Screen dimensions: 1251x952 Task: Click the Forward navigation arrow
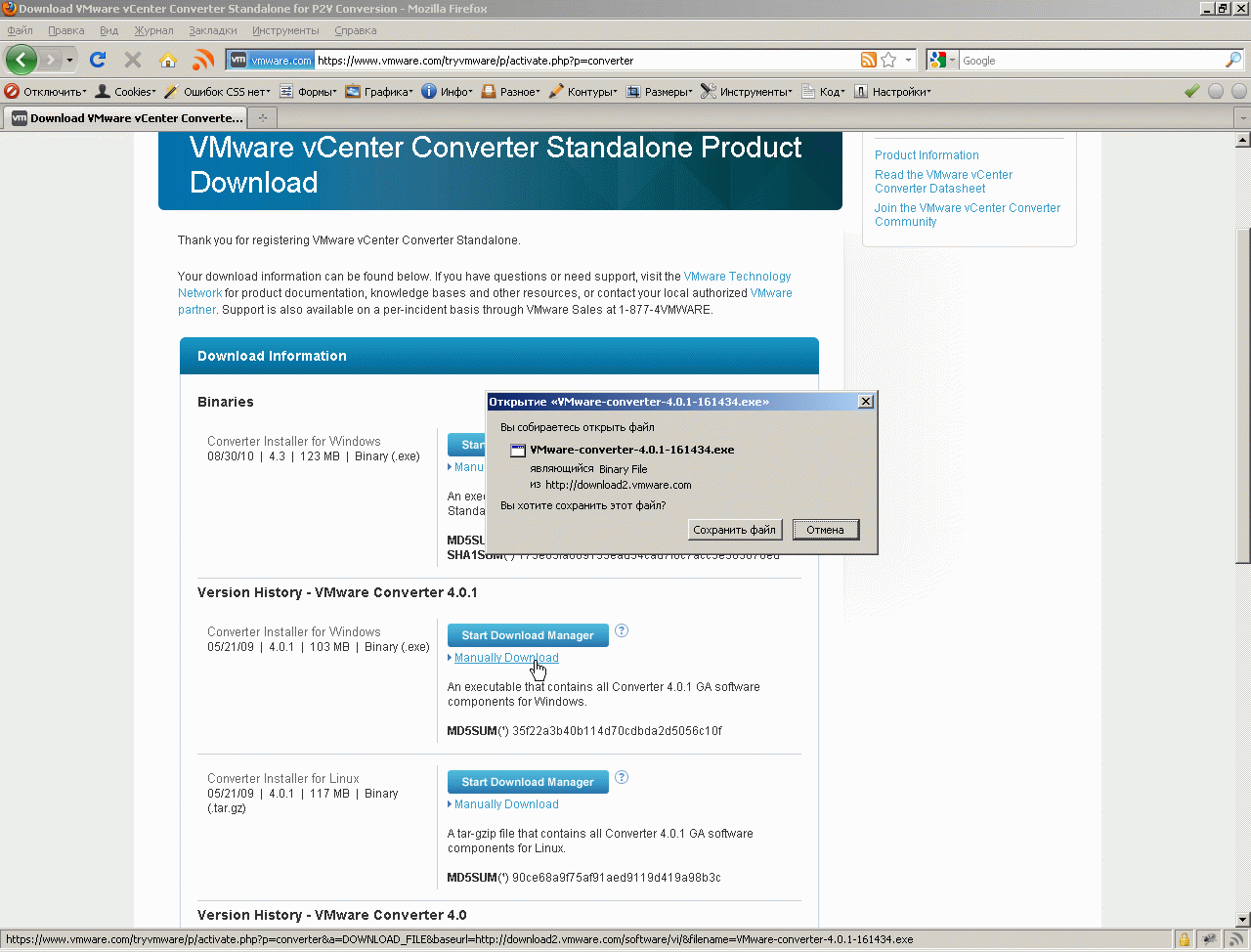pyautogui.click(x=51, y=61)
